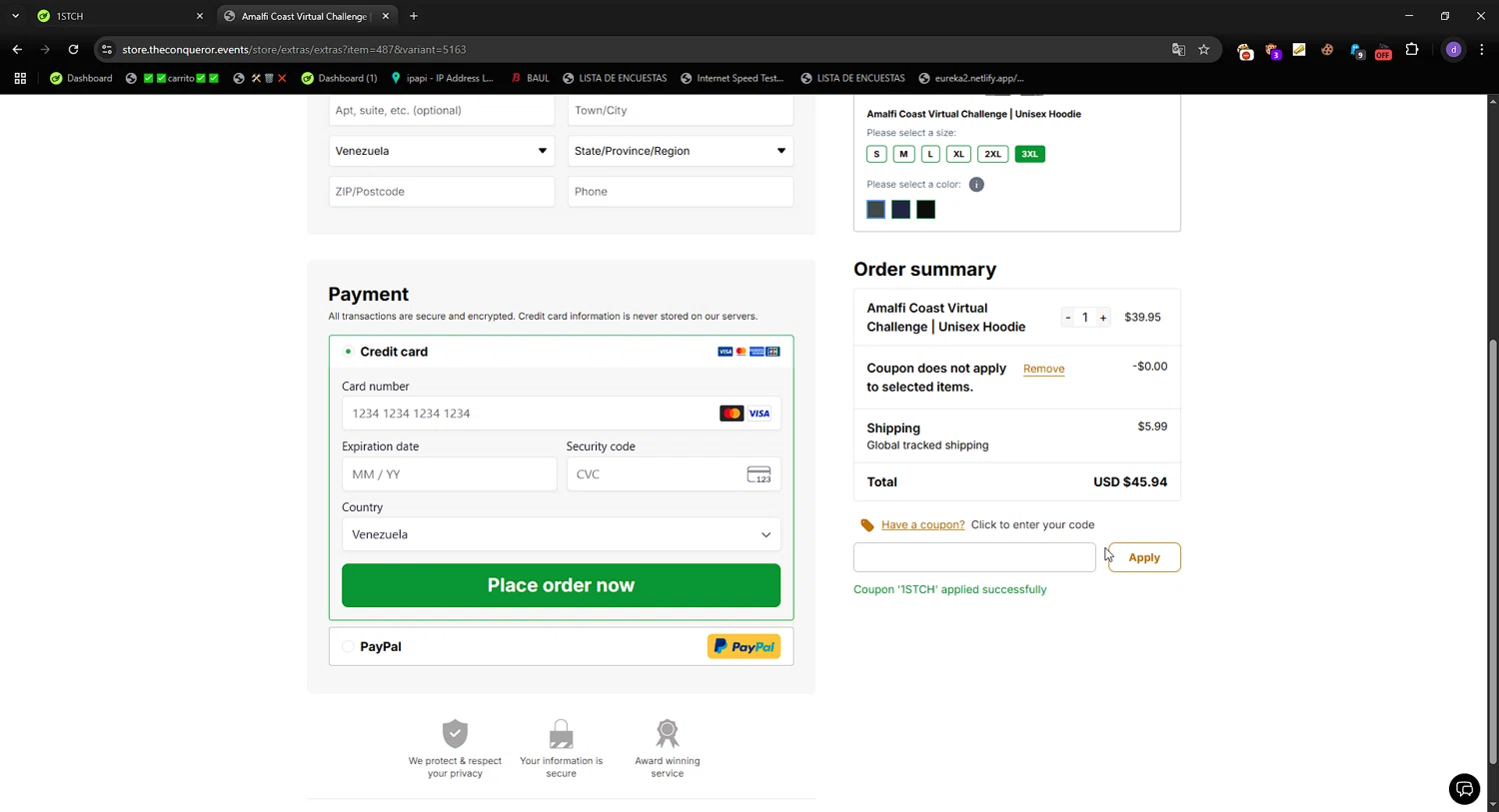Decrease hoodie quantity with minus button
Screen dimensions: 1499x812
click(x=1068, y=318)
